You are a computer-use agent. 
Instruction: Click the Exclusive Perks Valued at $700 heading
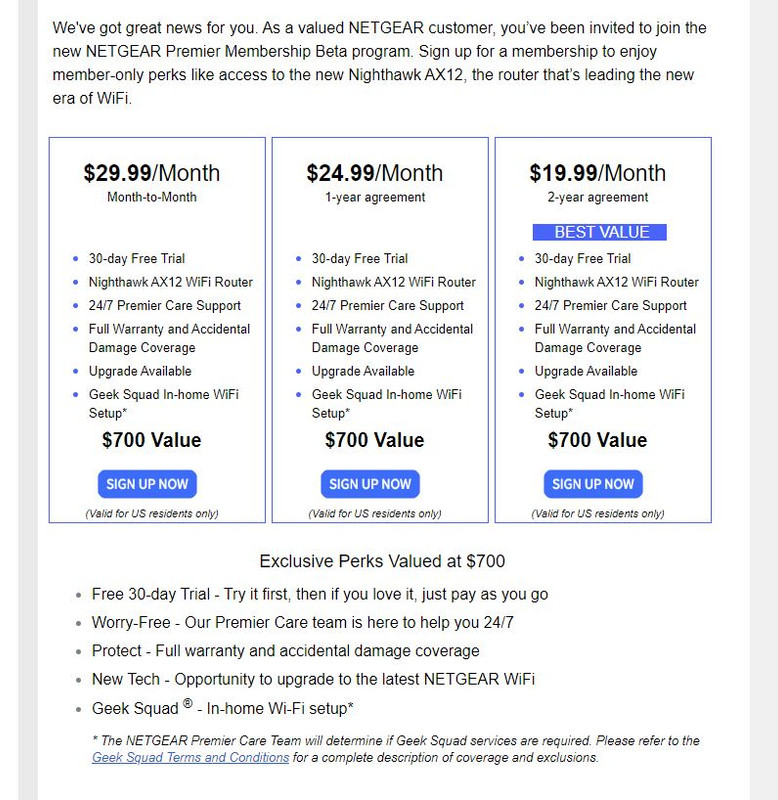pos(382,561)
